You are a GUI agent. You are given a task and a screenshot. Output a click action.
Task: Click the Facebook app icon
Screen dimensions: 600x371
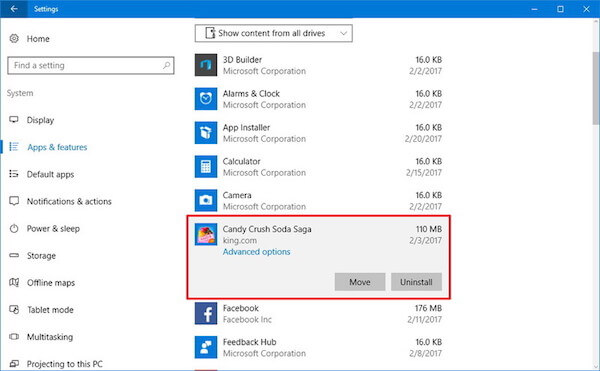(x=206, y=314)
